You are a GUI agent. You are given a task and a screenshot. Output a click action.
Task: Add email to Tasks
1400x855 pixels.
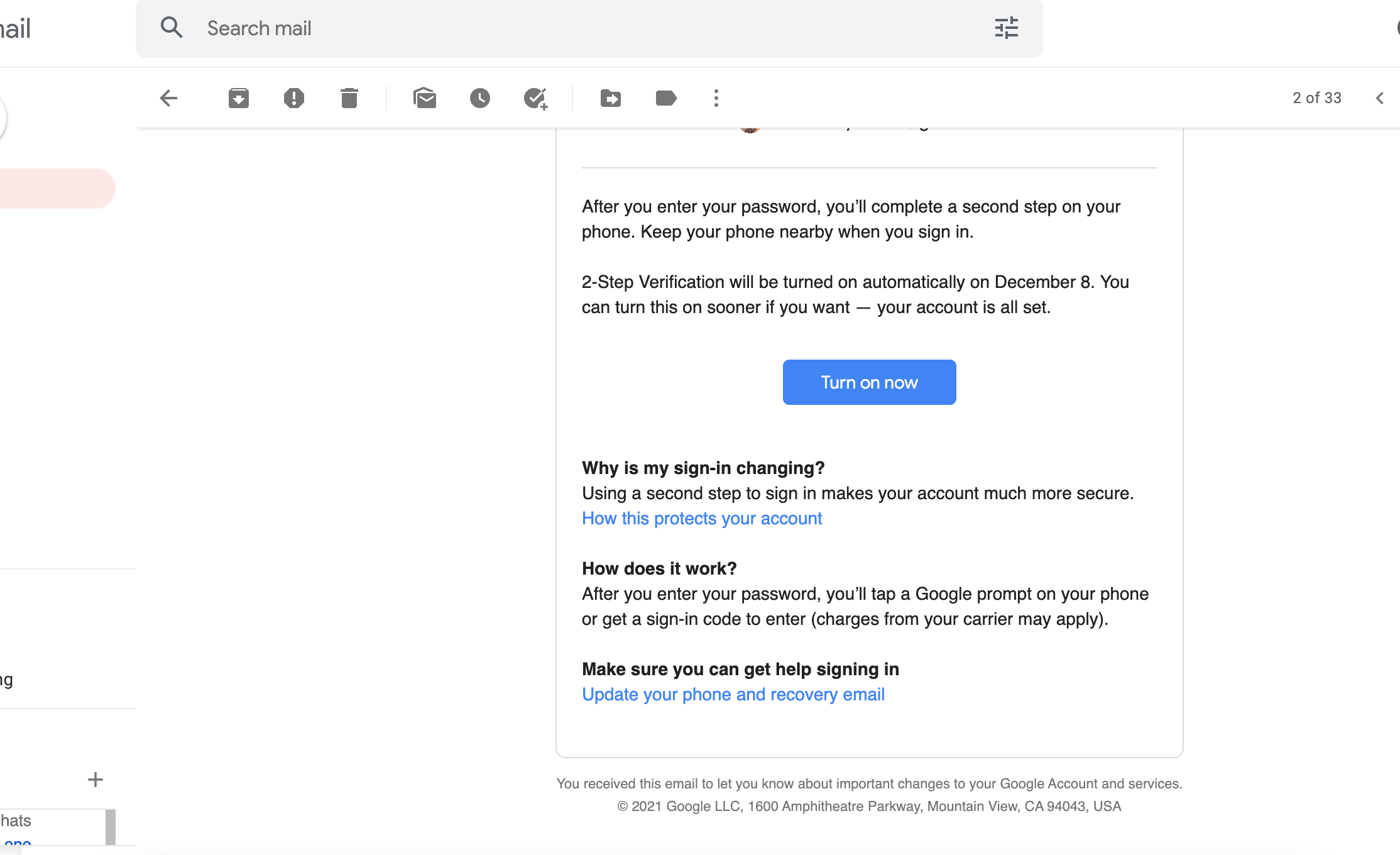[x=535, y=98]
